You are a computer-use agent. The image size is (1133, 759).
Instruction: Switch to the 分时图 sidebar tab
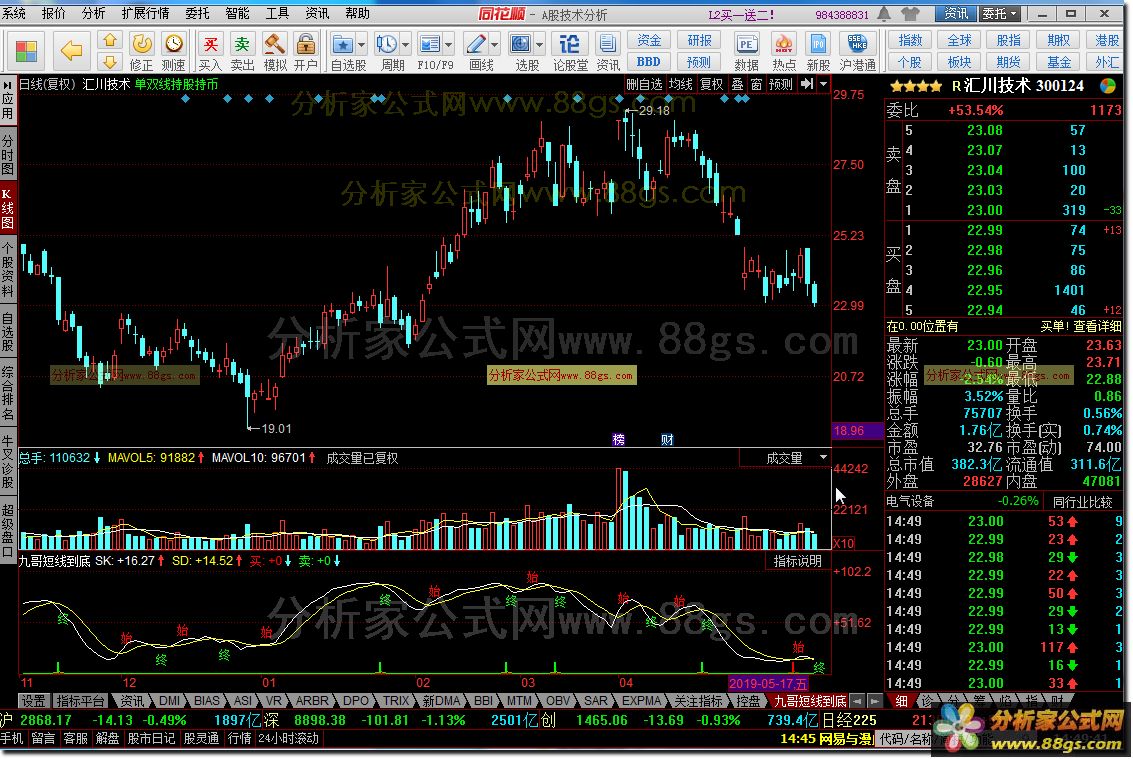point(7,154)
